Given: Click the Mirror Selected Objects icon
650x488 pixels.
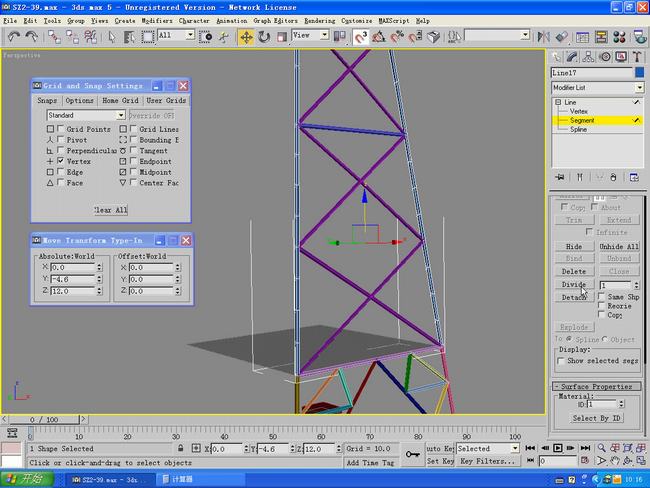Looking at the screenshot, I should click(x=543, y=37).
